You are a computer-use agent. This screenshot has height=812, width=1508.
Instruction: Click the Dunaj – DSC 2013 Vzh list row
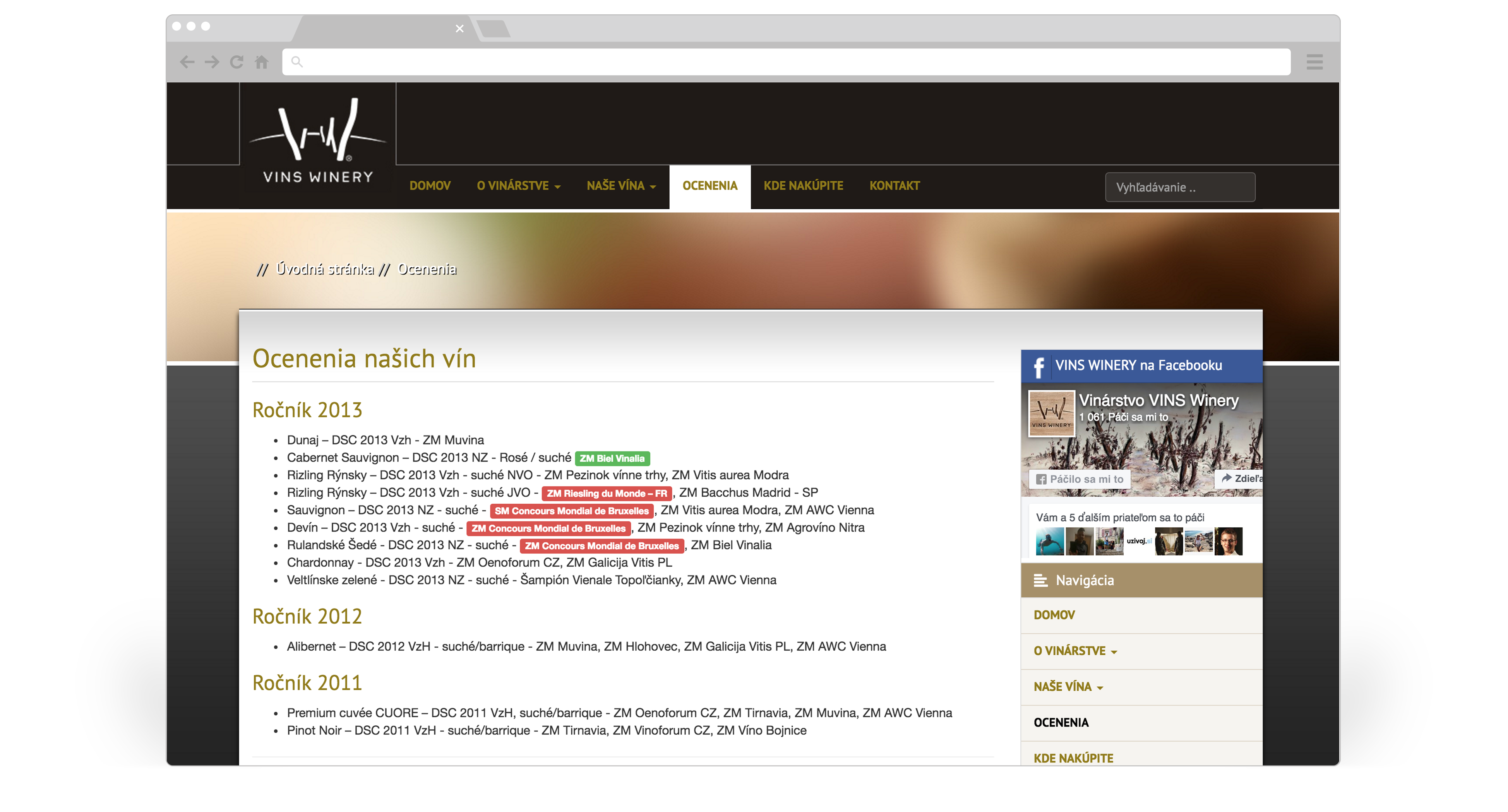point(385,440)
